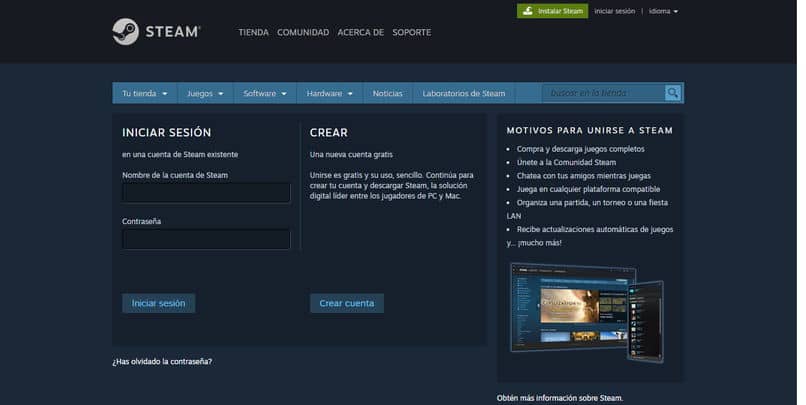This screenshot has height=405, width=806.
Task: Open ¿Has olvidado la contraseña? link
Action: click(x=162, y=361)
